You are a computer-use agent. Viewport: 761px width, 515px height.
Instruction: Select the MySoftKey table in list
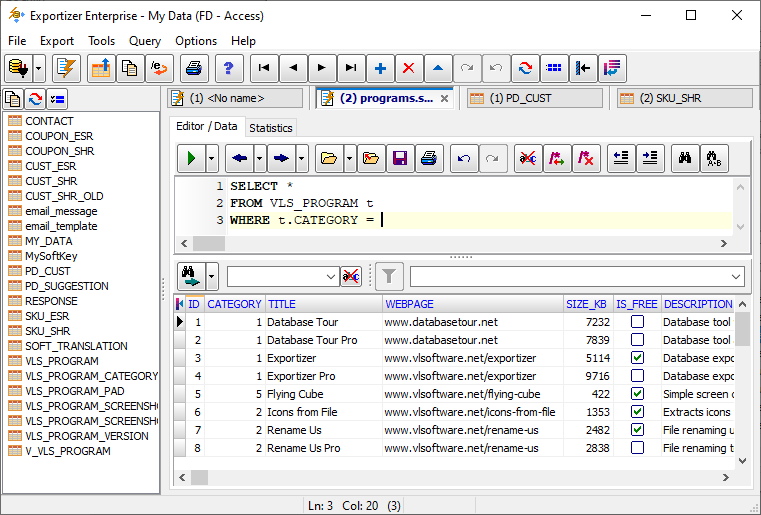51,256
